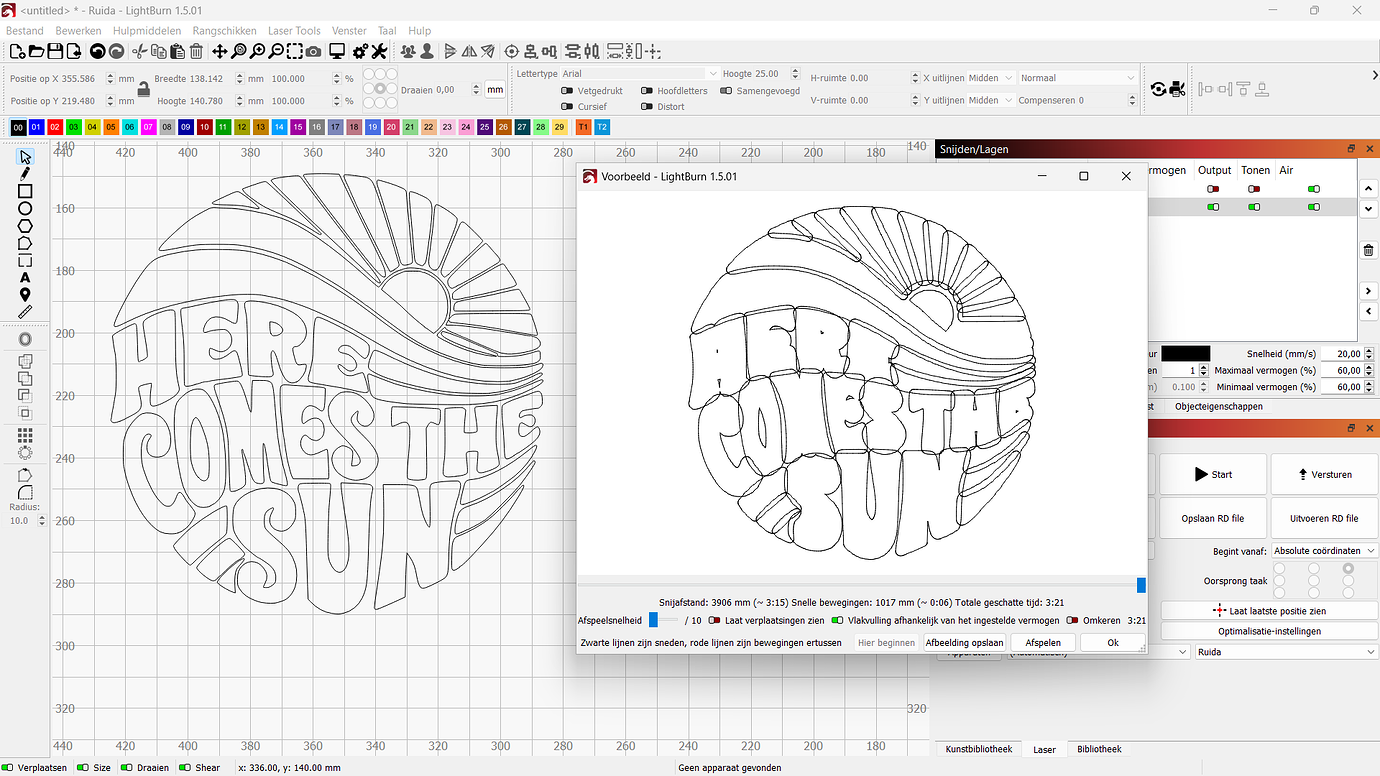
Task: Toggle the Distort switch
Action: 647,106
